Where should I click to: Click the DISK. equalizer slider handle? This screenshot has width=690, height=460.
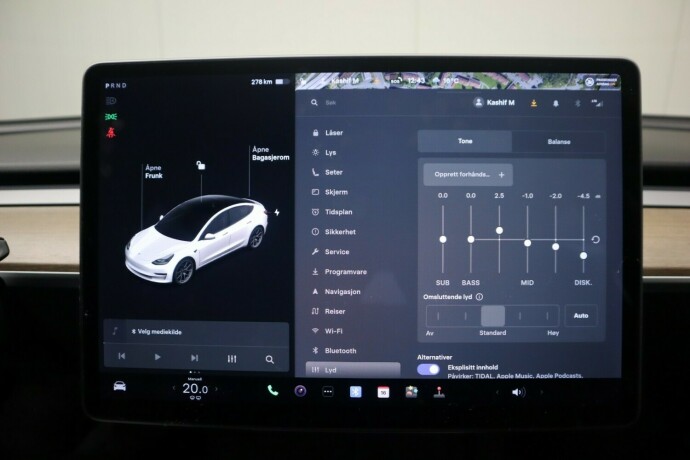[x=584, y=255]
